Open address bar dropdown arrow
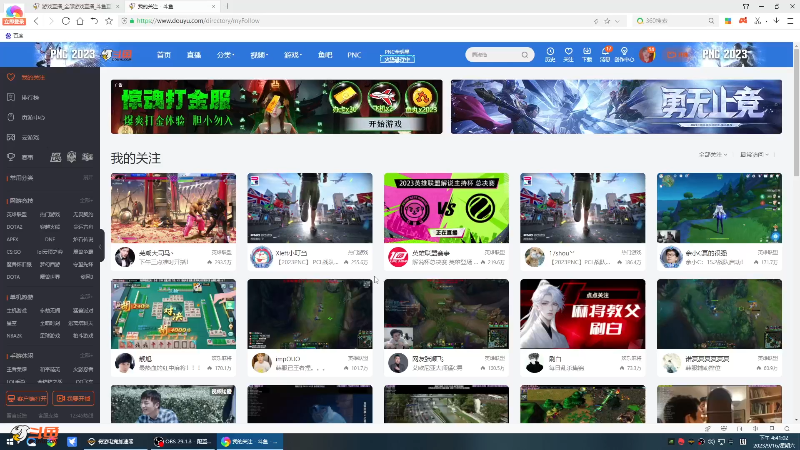800x450 pixels. tap(617, 21)
